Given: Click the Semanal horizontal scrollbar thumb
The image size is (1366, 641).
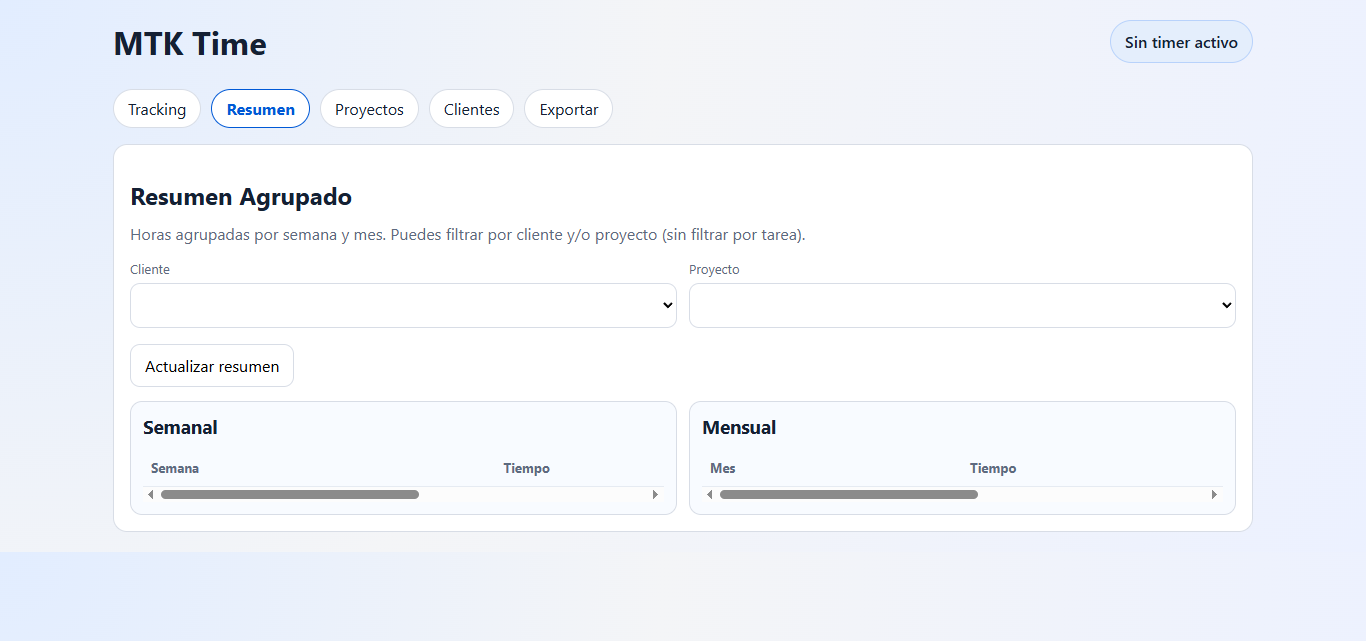Looking at the screenshot, I should (x=290, y=494).
